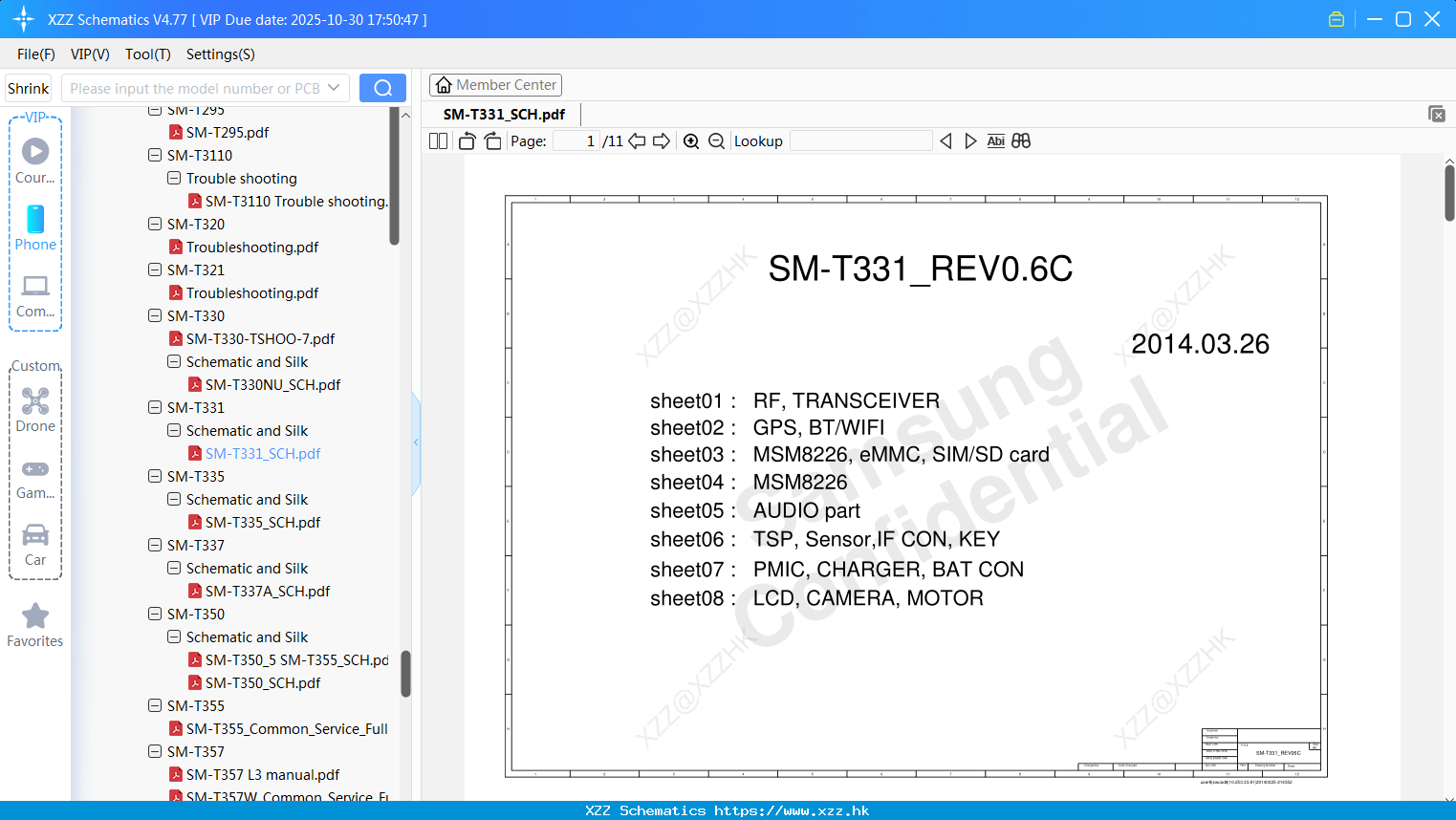Screen dimensions: 1456x820
Task: Click the blue search button
Action: 382,88
